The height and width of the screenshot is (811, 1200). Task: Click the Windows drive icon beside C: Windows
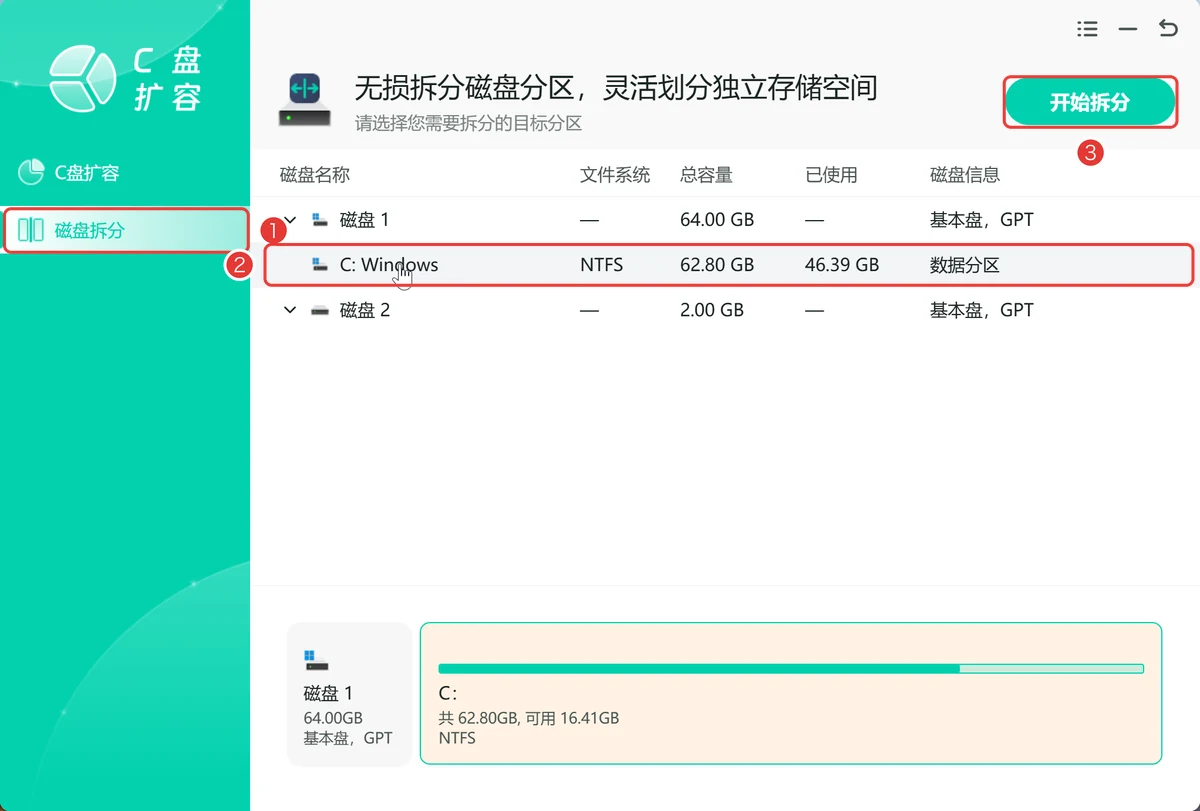point(320,265)
